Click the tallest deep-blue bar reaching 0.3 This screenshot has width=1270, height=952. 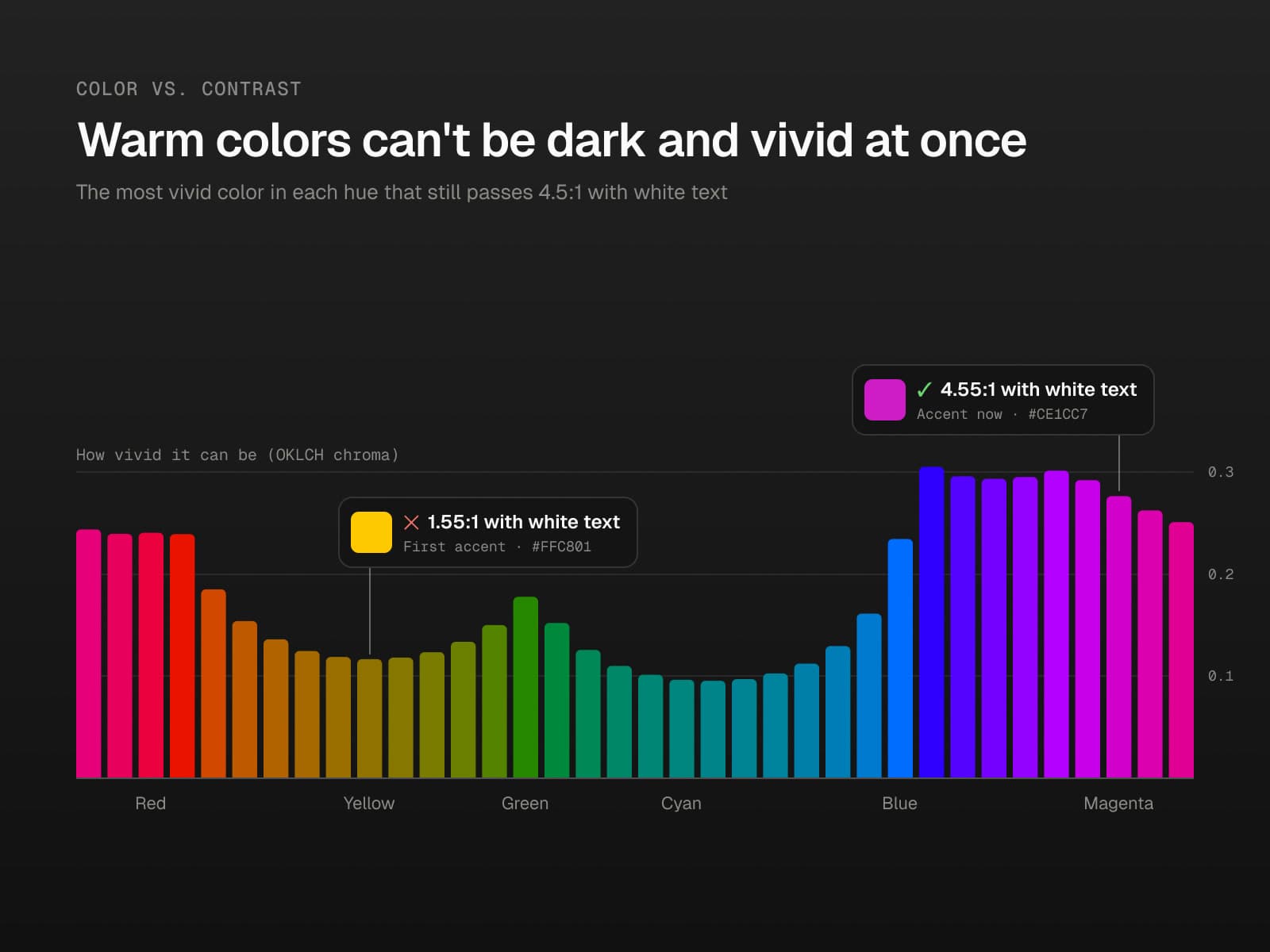coord(932,623)
